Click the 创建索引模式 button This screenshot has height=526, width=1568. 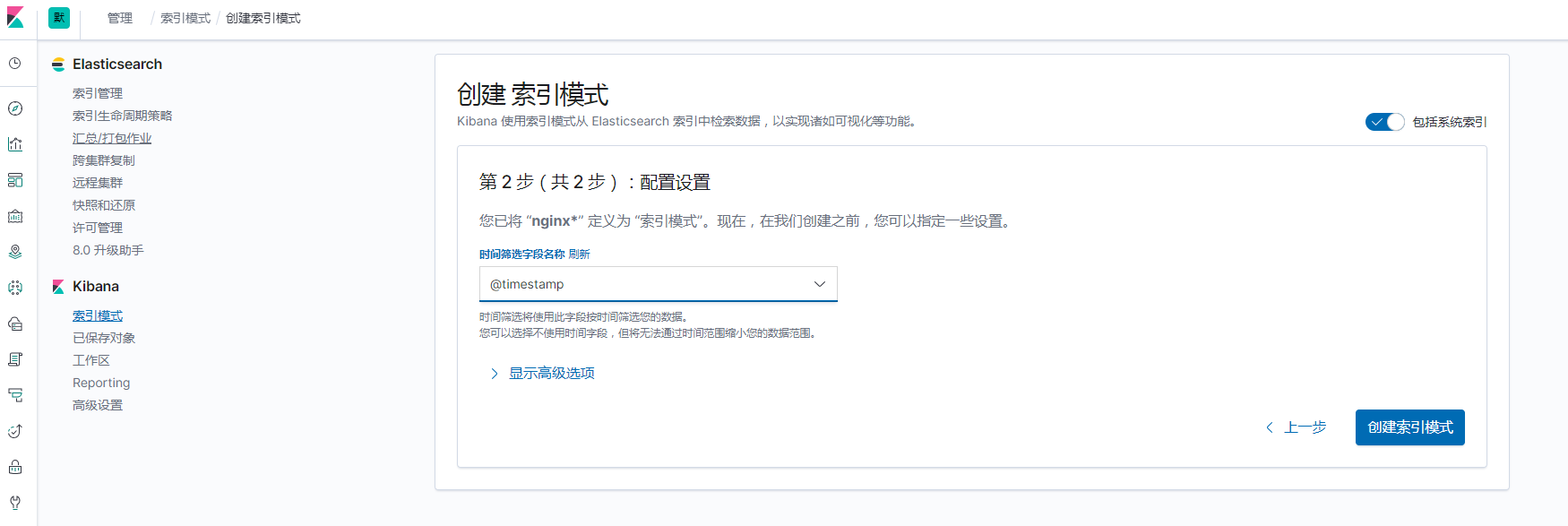pos(1410,427)
